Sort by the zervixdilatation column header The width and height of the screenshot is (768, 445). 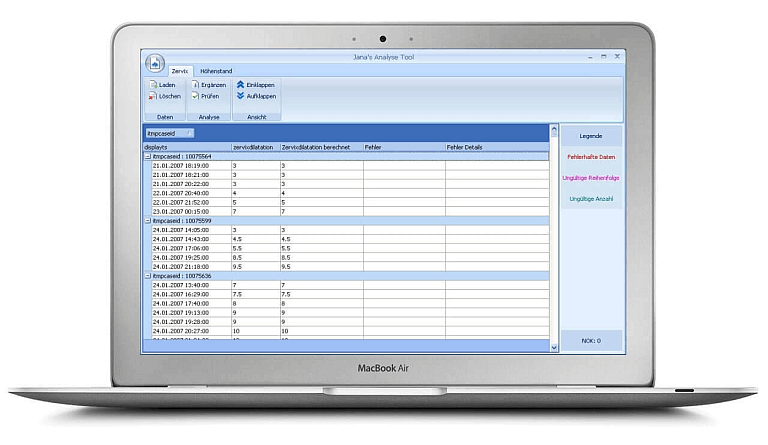256,147
